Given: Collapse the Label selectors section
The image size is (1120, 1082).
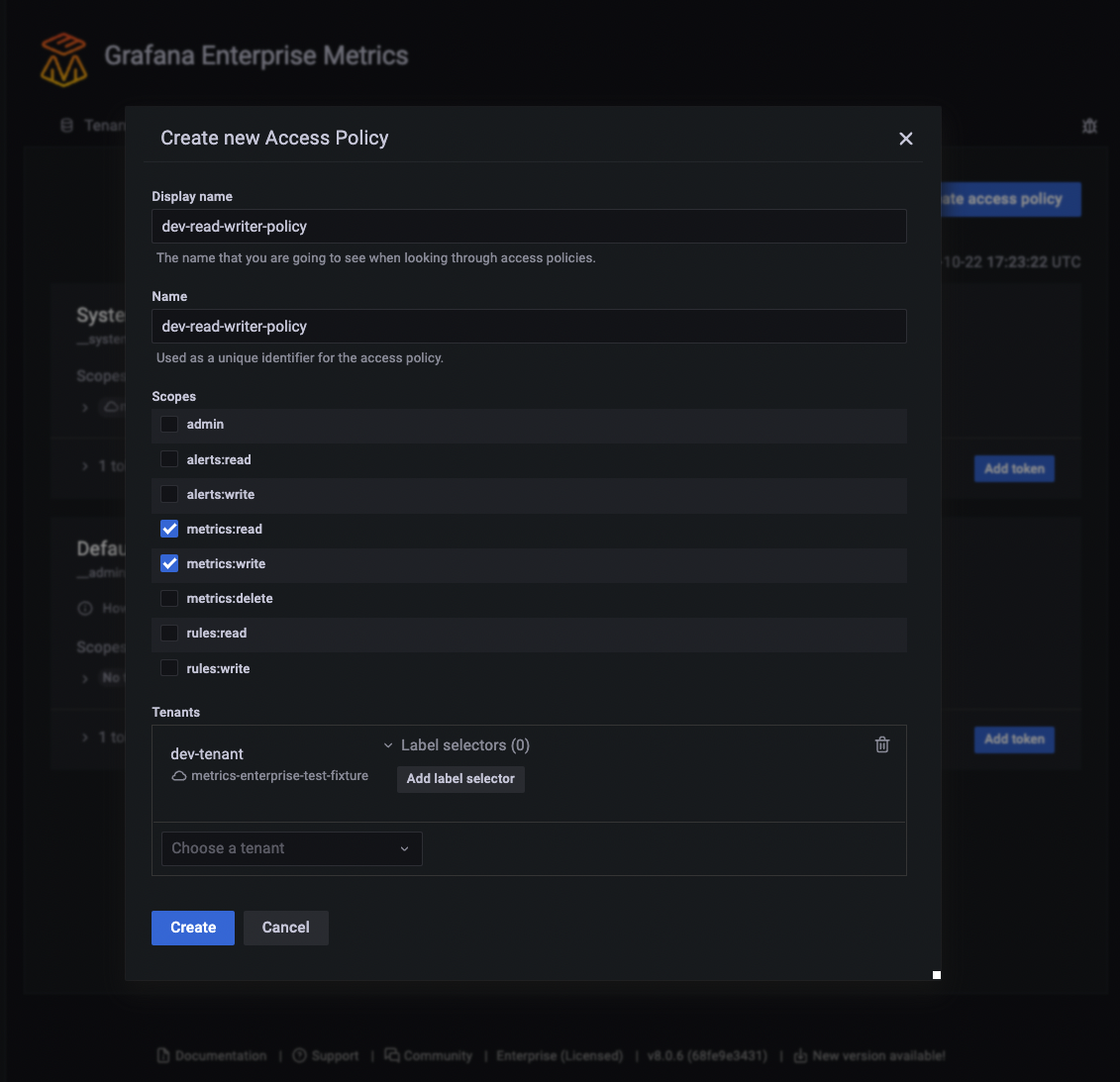Looking at the screenshot, I should coord(388,745).
